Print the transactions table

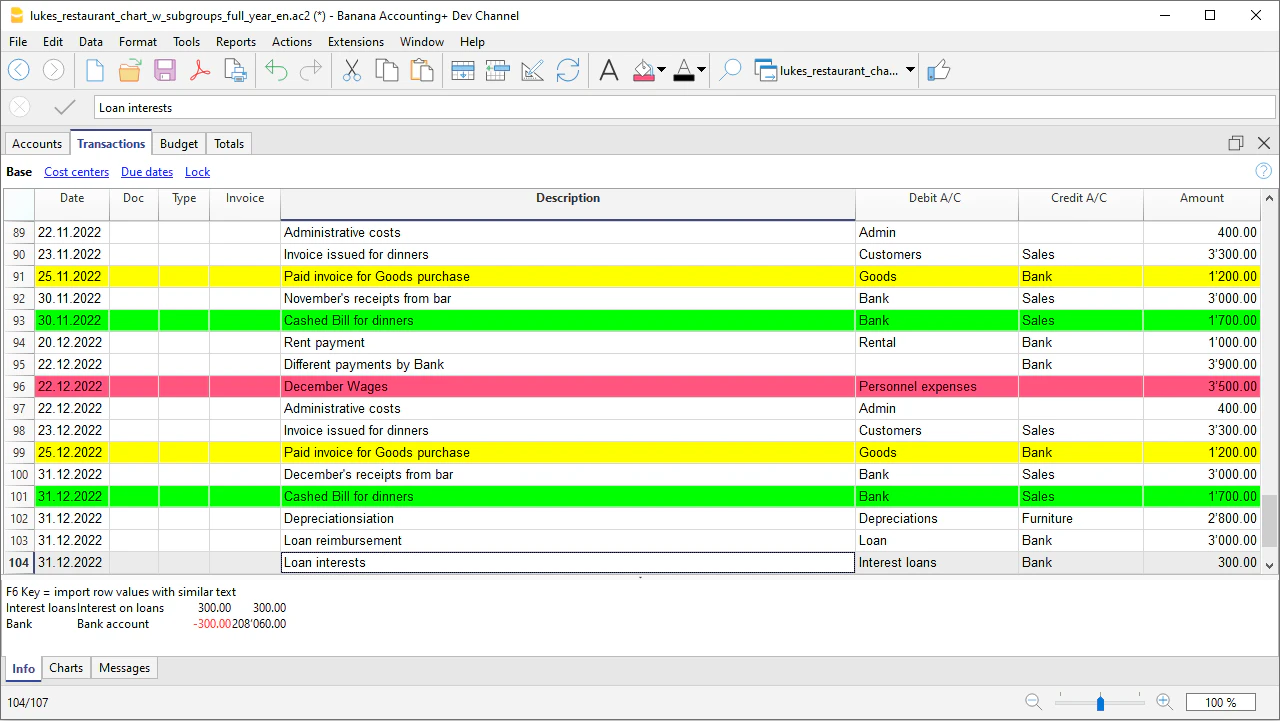tap(236, 70)
